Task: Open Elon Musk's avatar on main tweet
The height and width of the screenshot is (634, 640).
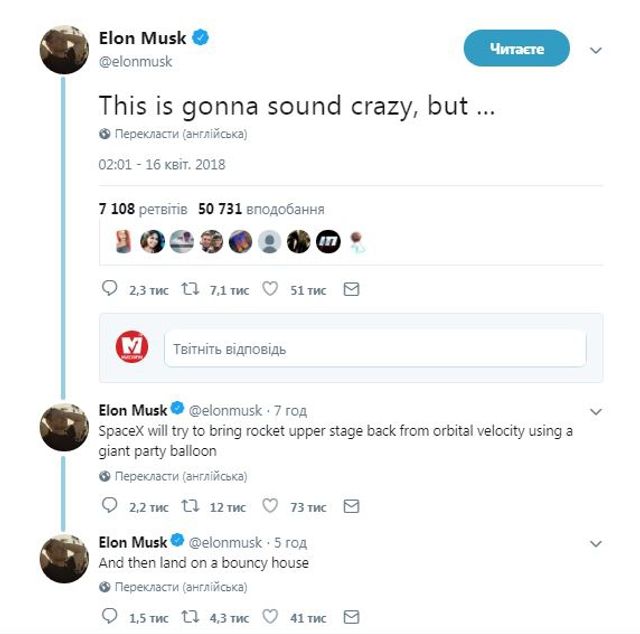Action: pyautogui.click(x=64, y=48)
